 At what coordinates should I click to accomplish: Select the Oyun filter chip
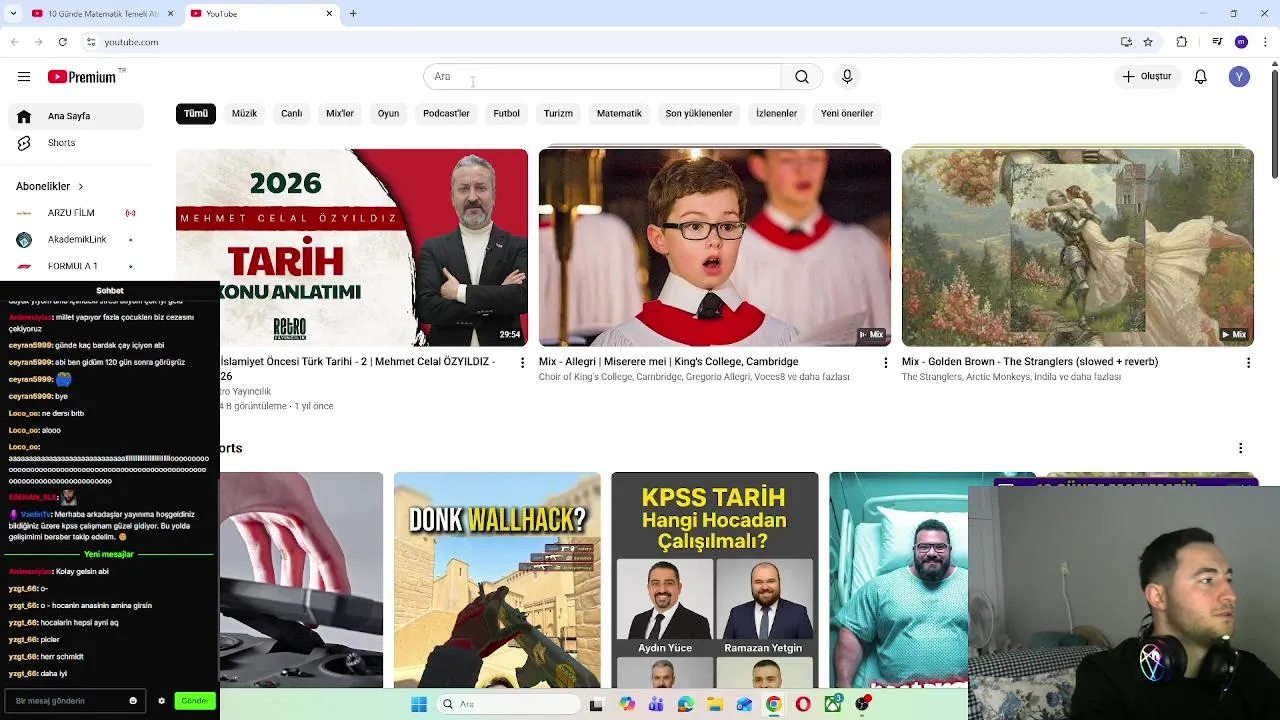(x=388, y=114)
